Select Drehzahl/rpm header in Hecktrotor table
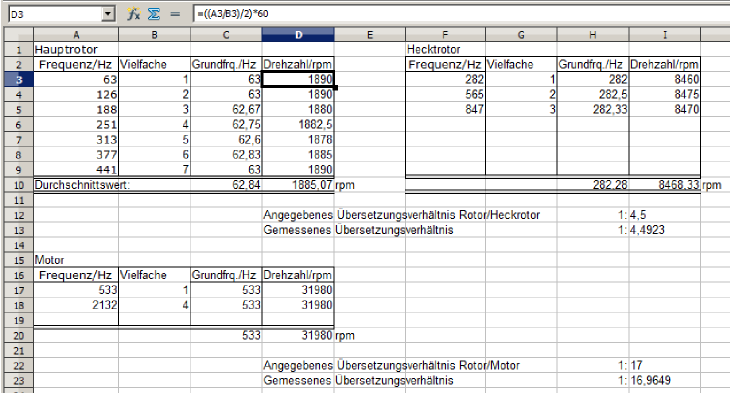730x393 pixels. [665, 64]
